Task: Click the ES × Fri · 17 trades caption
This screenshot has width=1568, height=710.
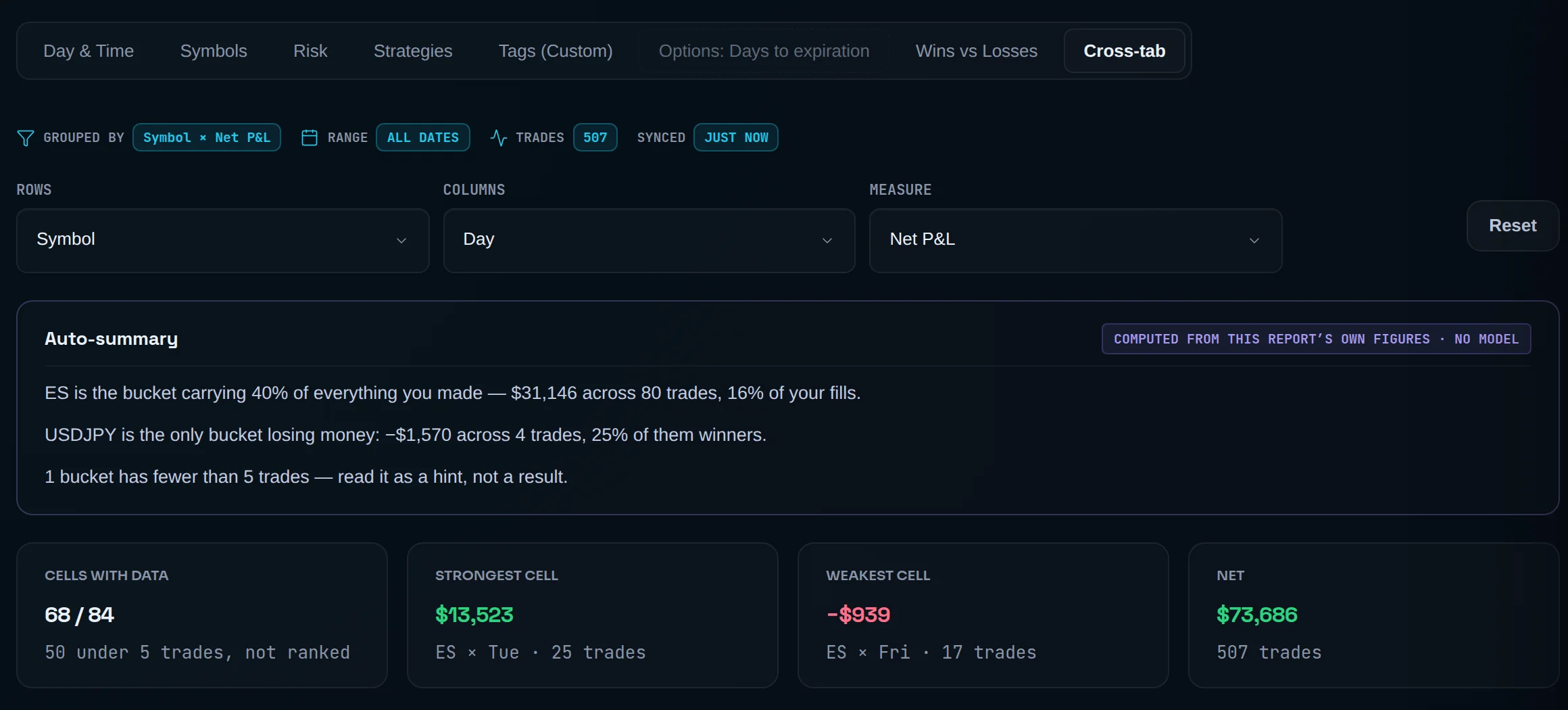Action: click(931, 653)
